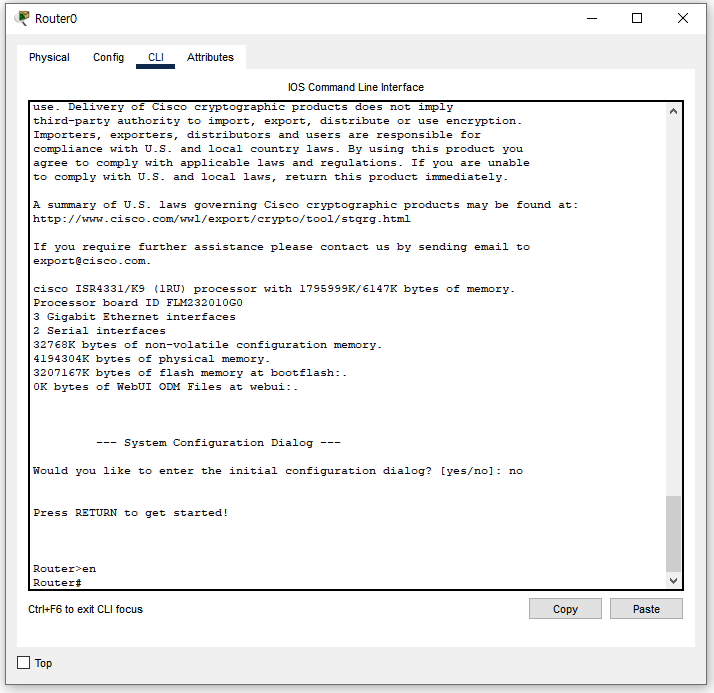This screenshot has width=714, height=693.
Task: Click the initial configuration dialog question line
Action: coord(278,471)
